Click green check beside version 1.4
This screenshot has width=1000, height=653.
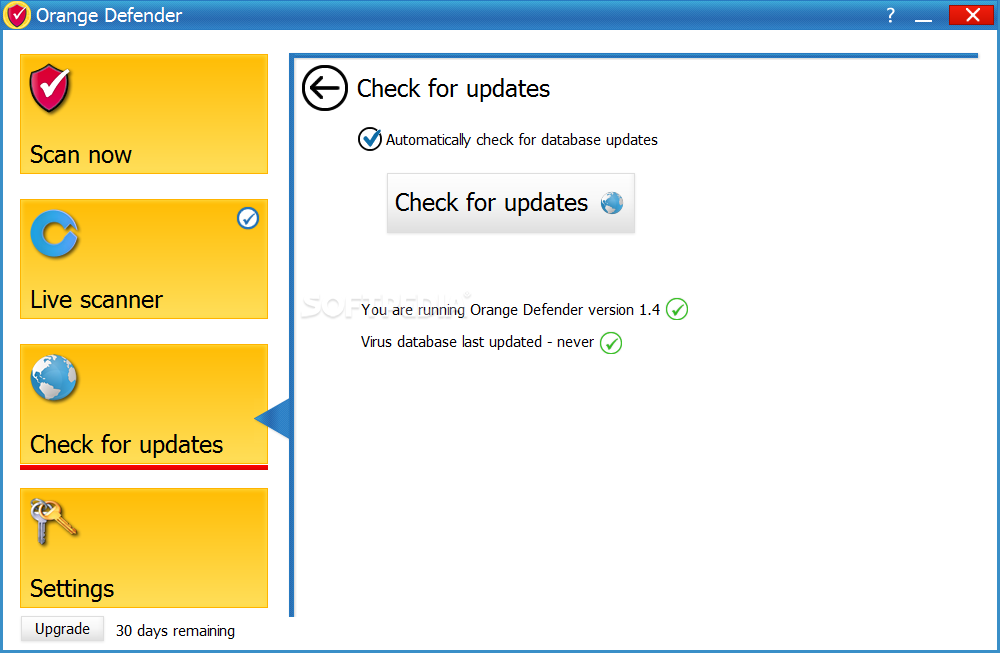tap(677, 310)
